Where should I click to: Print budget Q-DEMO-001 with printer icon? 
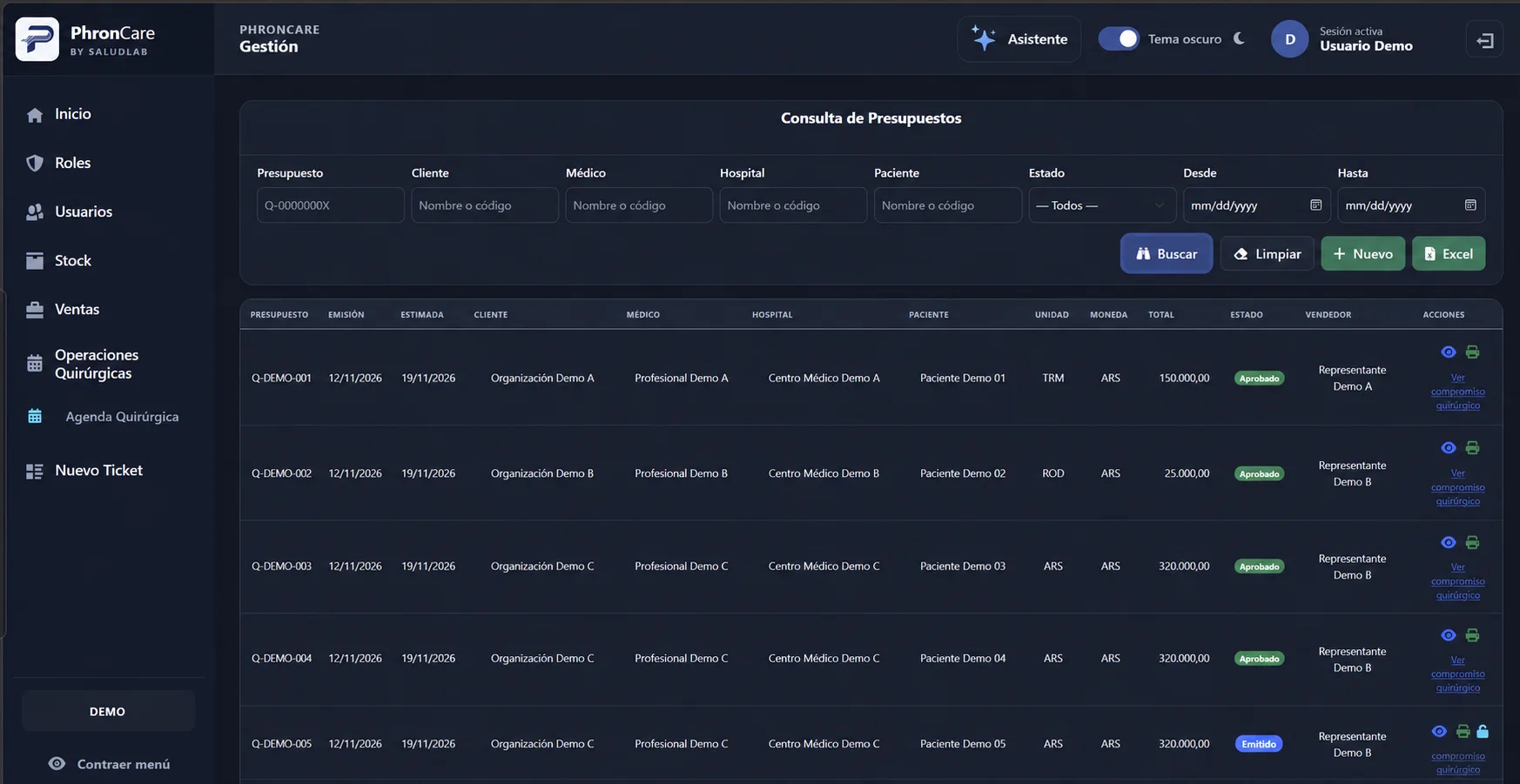(x=1472, y=352)
